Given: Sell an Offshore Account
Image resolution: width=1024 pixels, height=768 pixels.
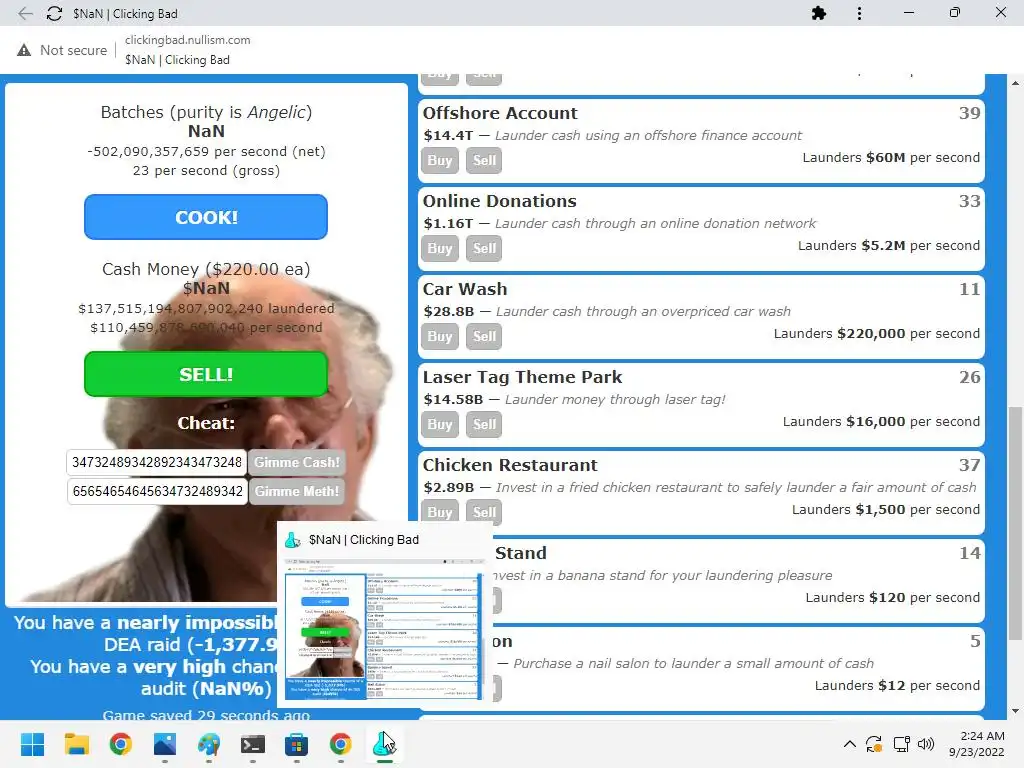Looking at the screenshot, I should [484, 161].
